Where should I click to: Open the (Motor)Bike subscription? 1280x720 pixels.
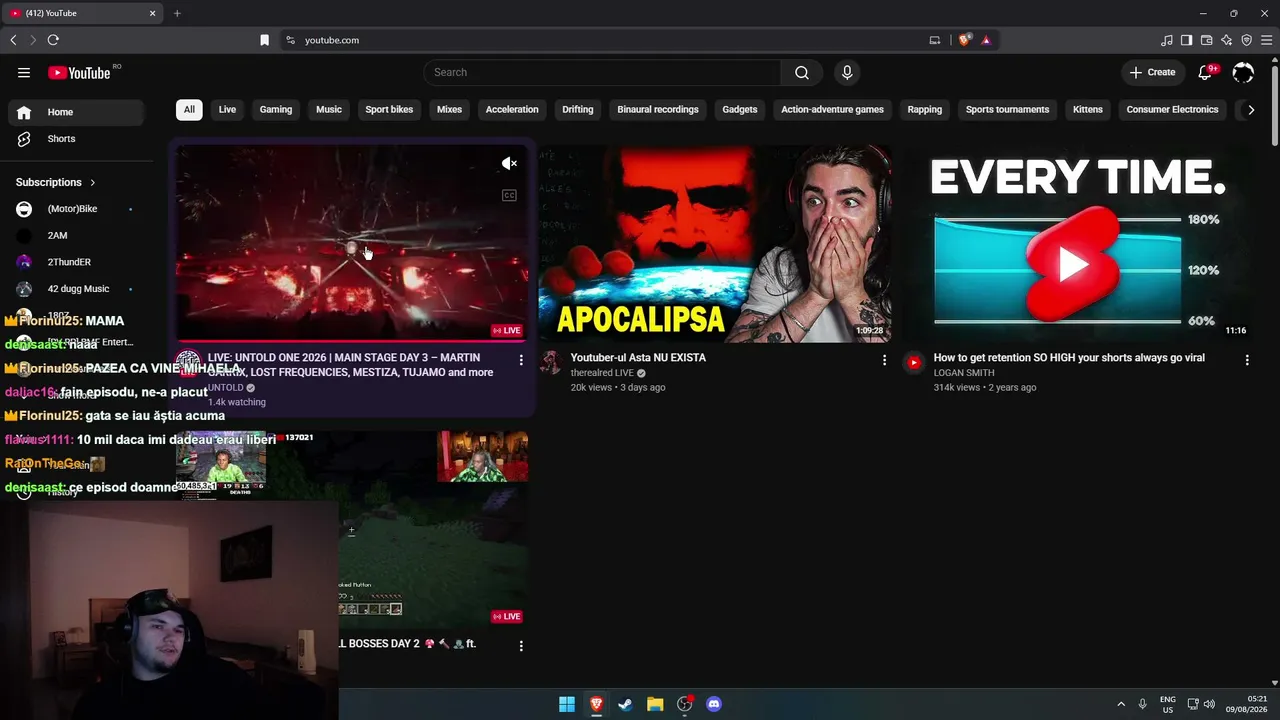pos(75,209)
